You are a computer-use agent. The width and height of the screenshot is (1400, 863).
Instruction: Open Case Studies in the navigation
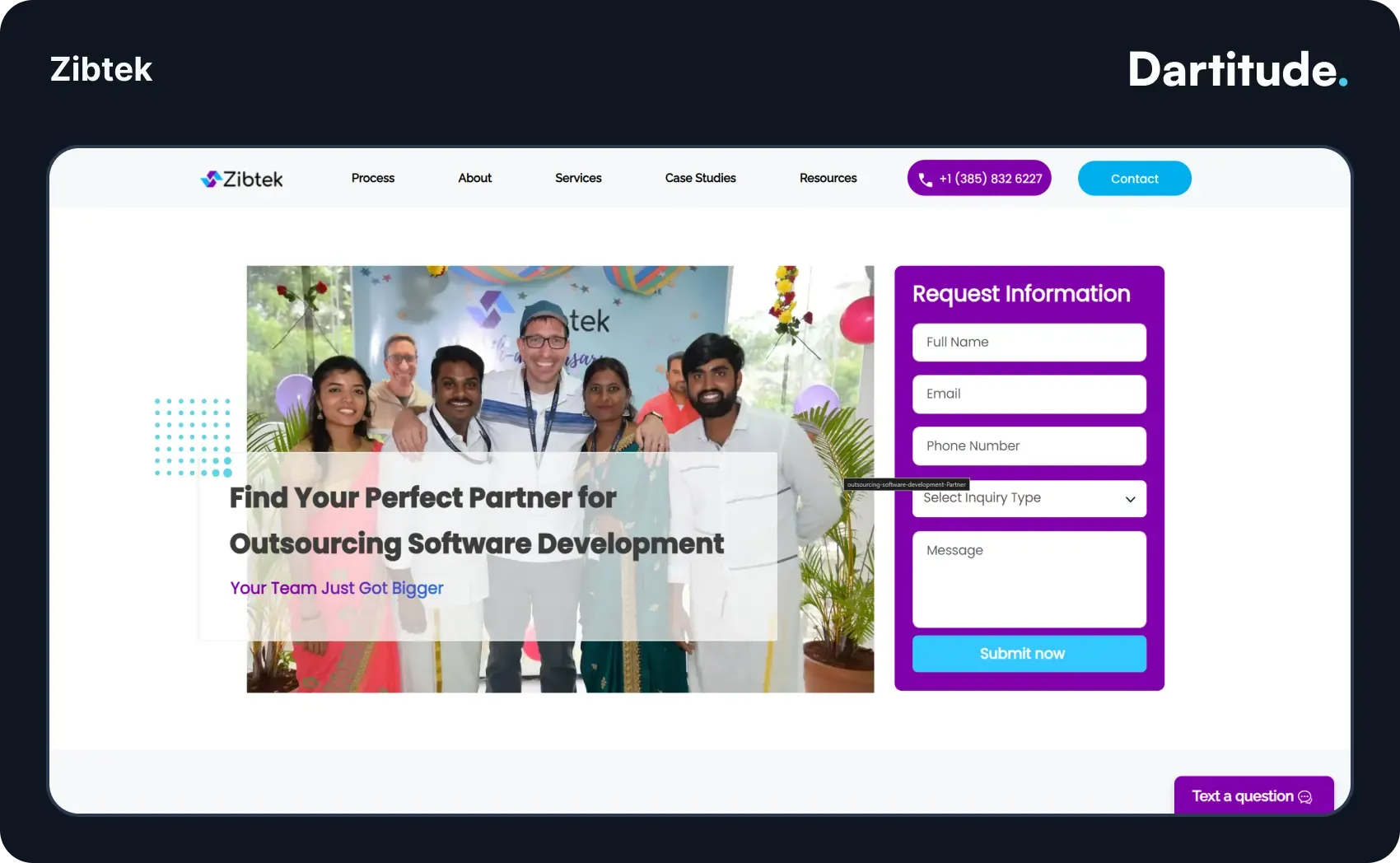[701, 178]
